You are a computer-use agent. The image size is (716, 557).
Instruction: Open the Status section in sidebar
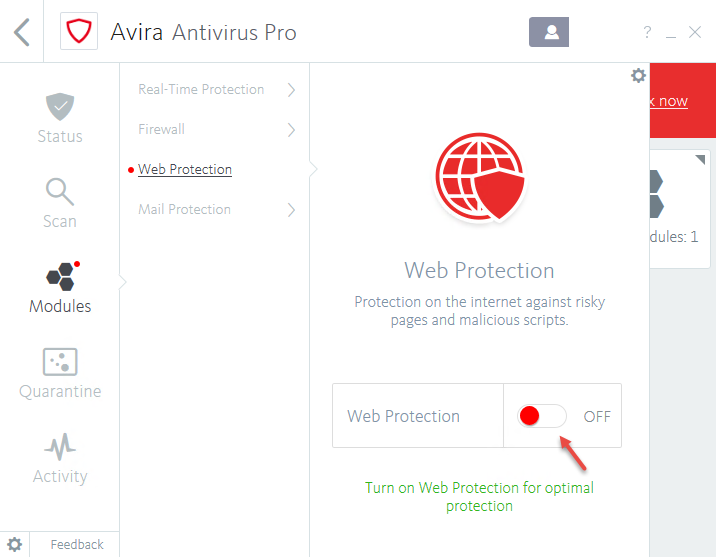click(60, 118)
